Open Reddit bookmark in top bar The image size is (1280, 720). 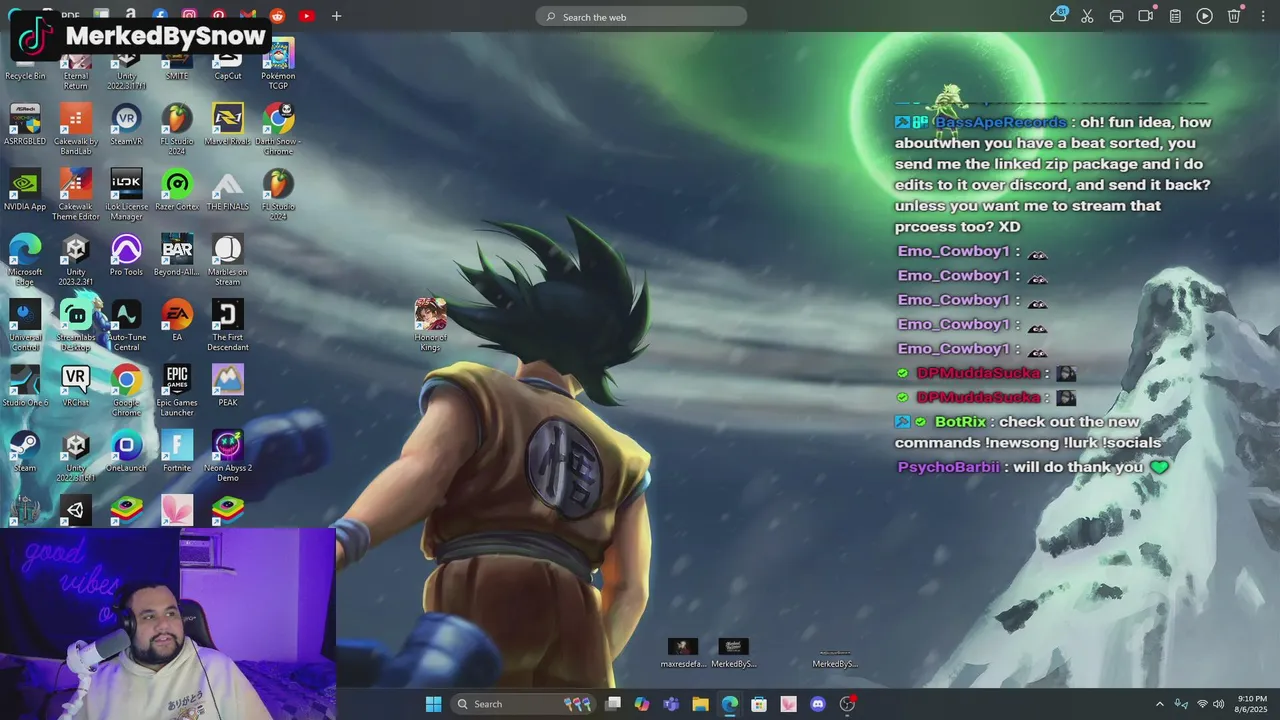[x=277, y=16]
